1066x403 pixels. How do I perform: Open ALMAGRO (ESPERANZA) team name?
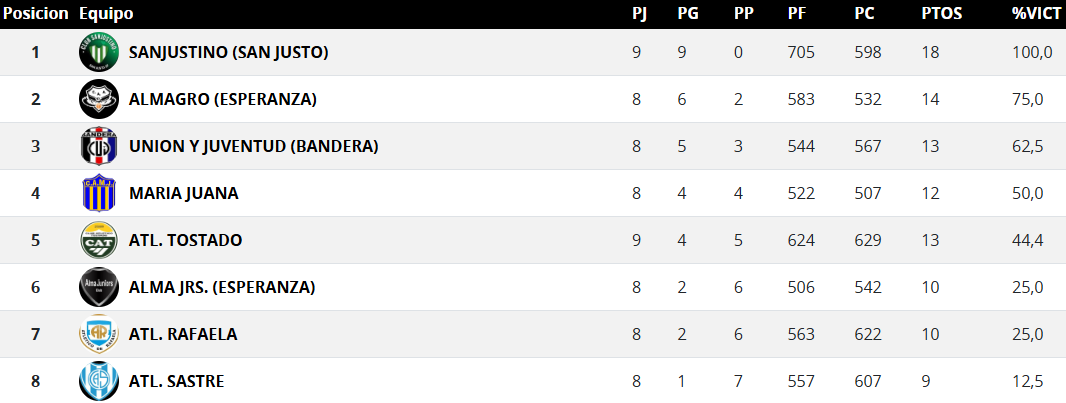coord(223,99)
